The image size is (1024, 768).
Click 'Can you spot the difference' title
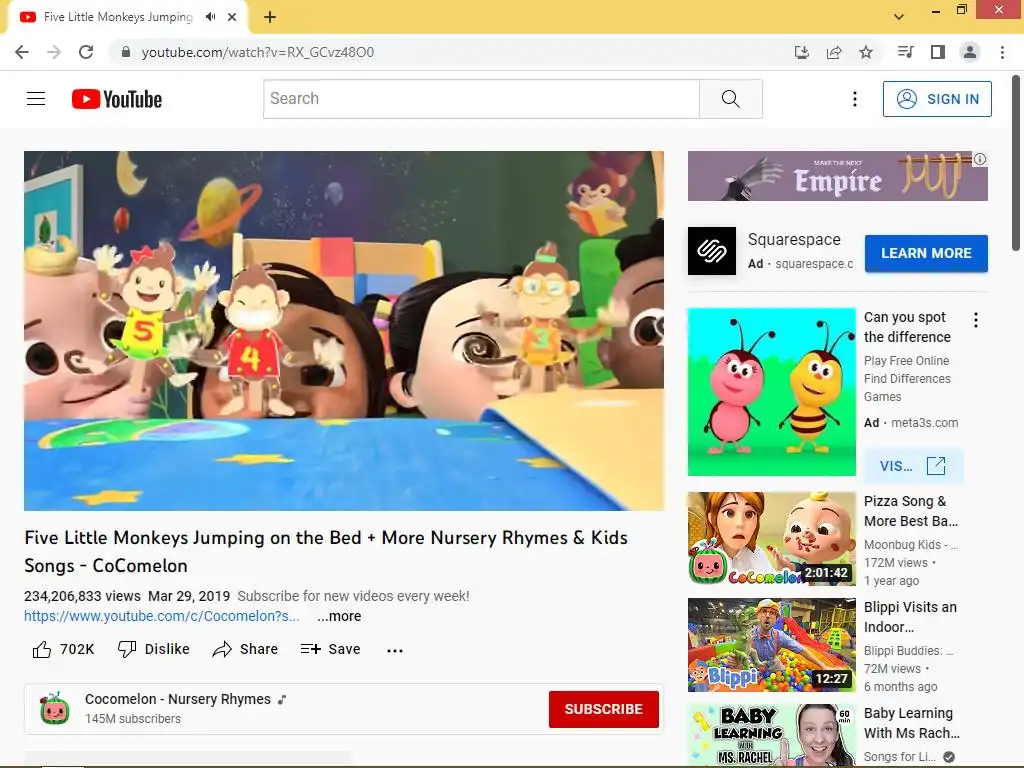tap(907, 327)
